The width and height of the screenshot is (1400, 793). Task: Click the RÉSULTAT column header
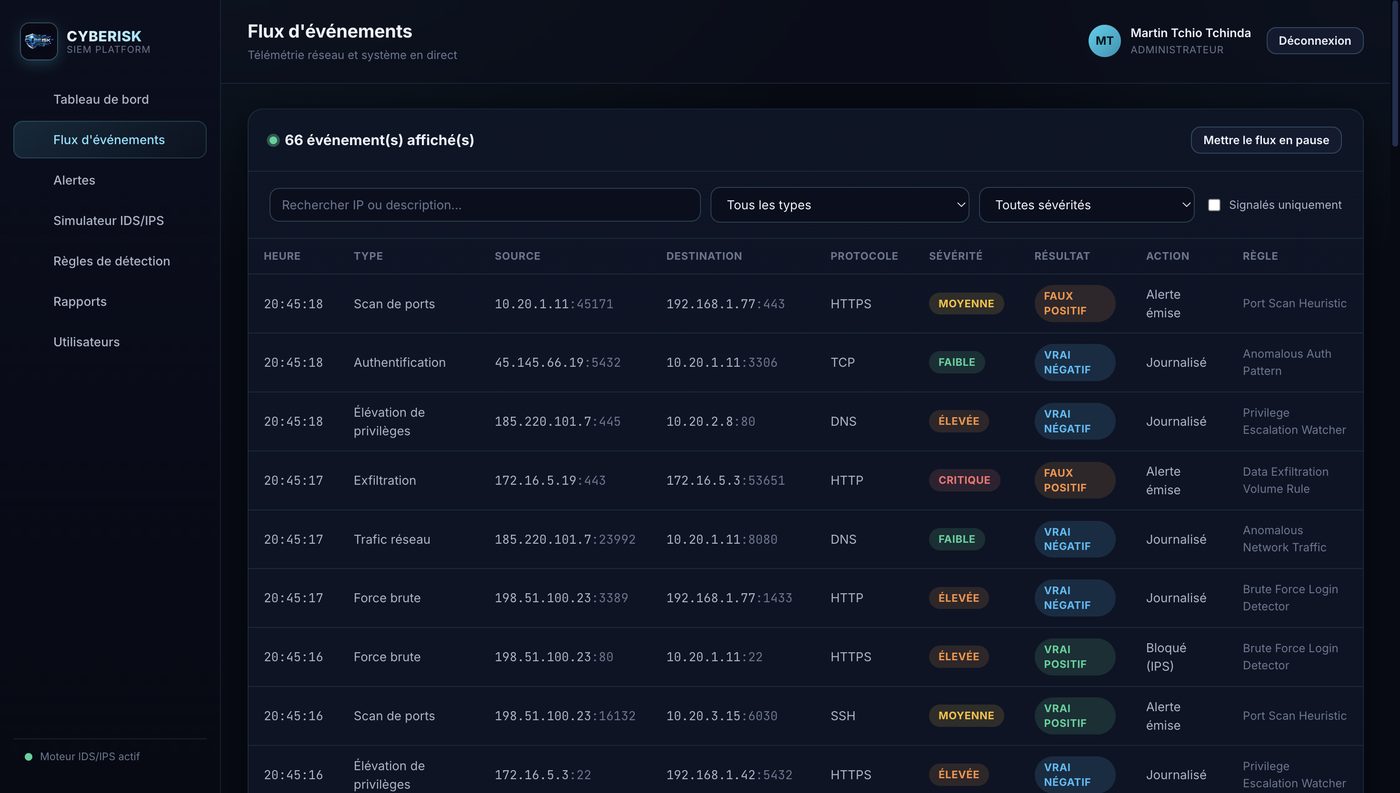point(1062,256)
